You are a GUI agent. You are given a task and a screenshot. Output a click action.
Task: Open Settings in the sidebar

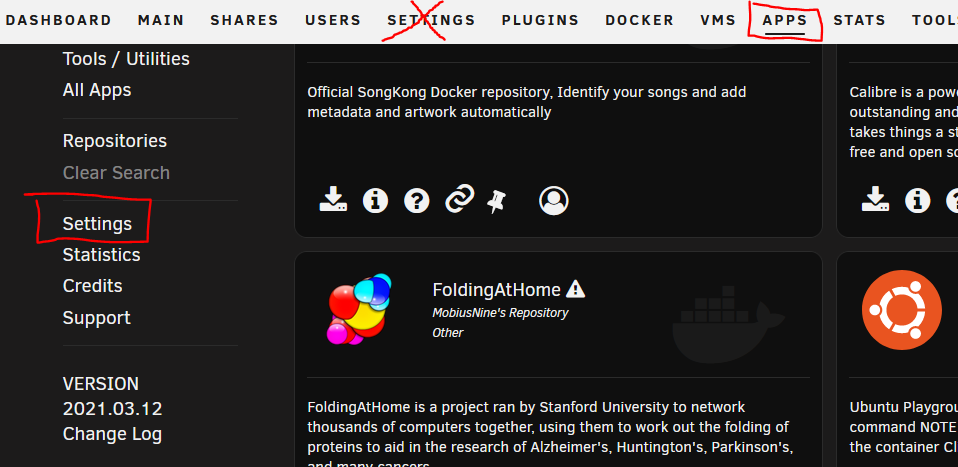[97, 224]
